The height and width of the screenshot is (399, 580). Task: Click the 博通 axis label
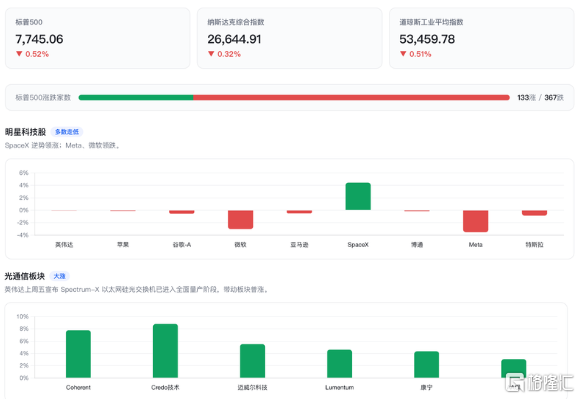tap(417, 245)
